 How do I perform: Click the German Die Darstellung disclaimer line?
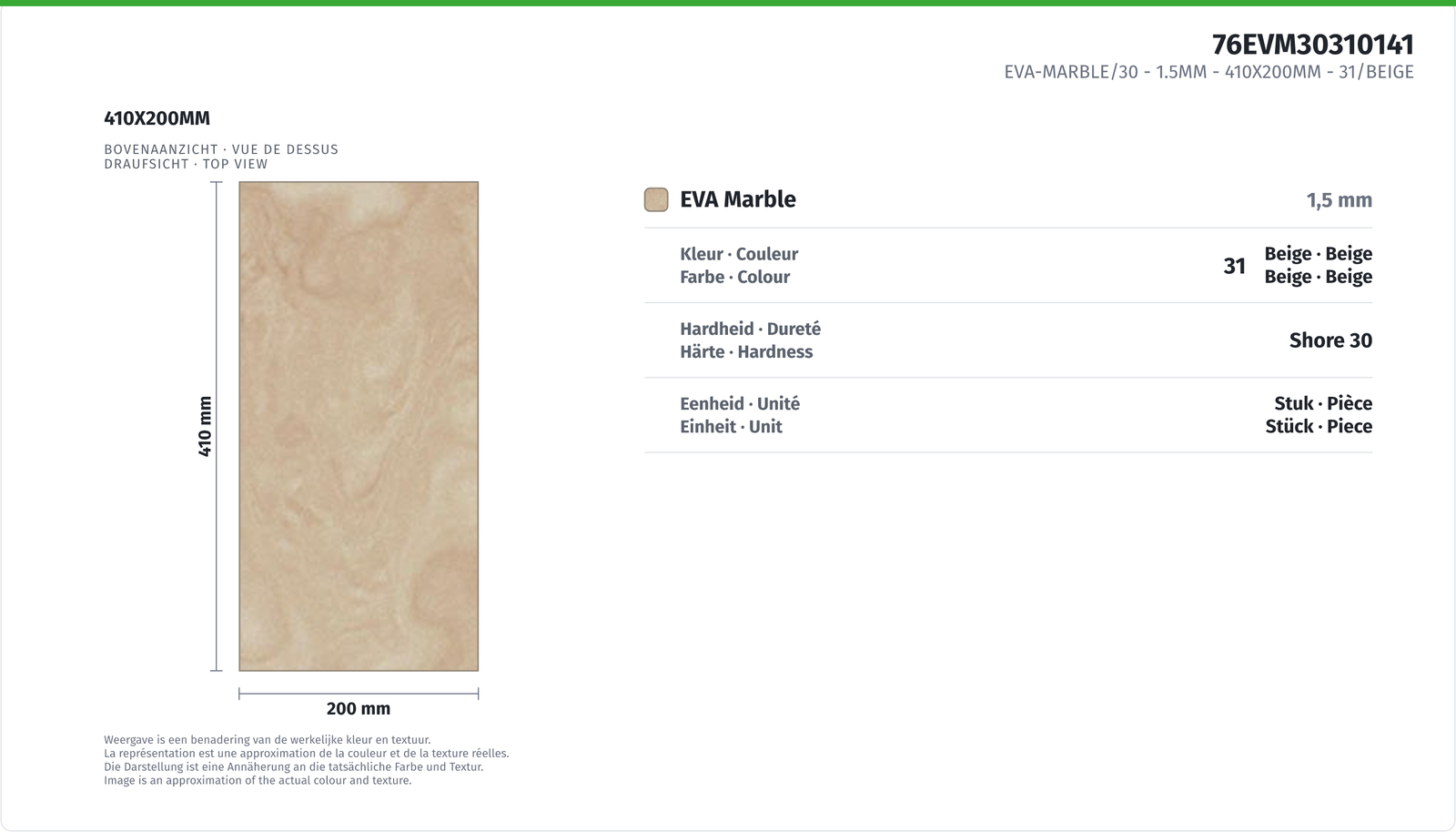tap(294, 766)
